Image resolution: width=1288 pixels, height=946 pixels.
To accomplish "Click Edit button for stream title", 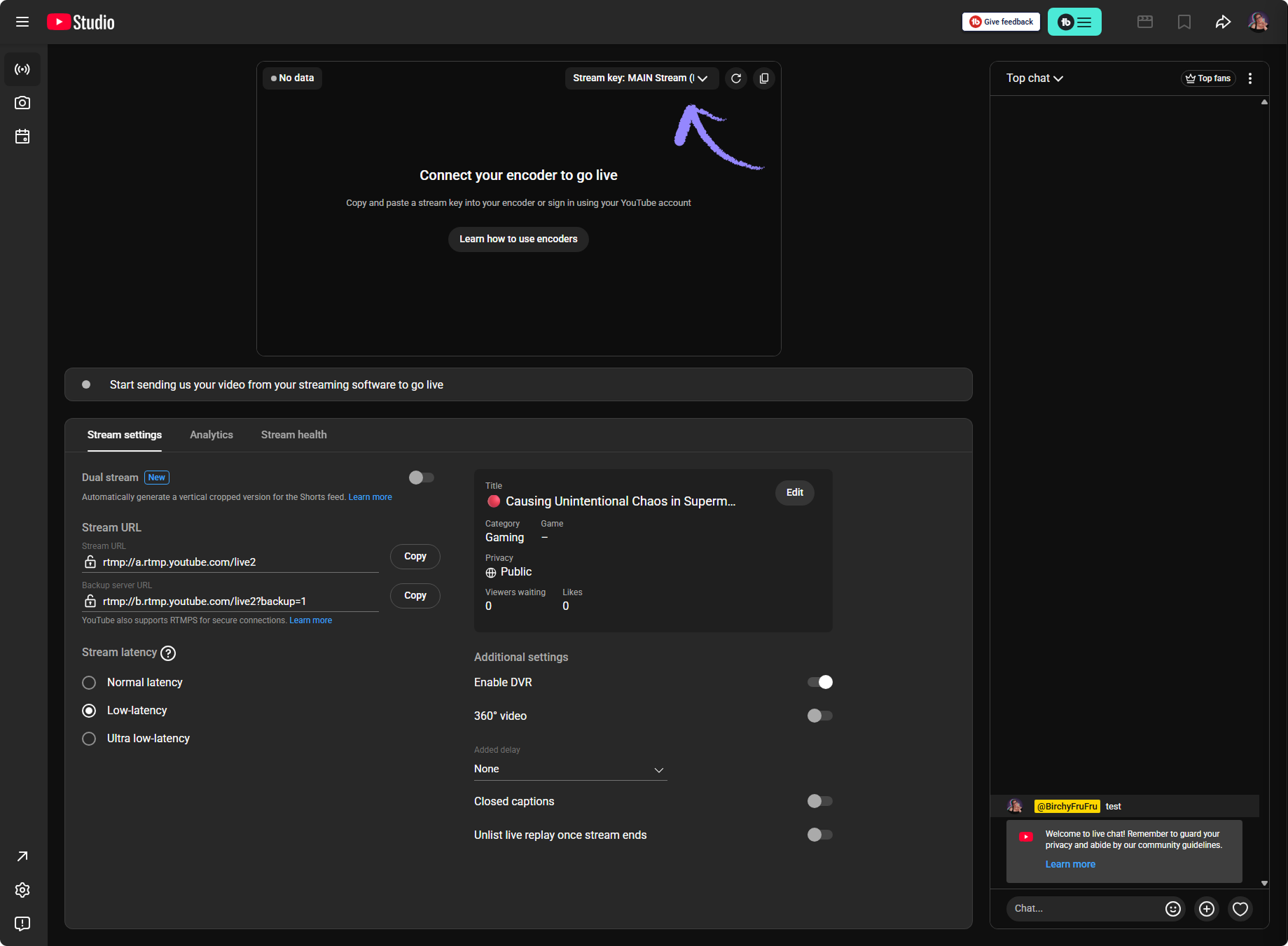I will tap(794, 492).
